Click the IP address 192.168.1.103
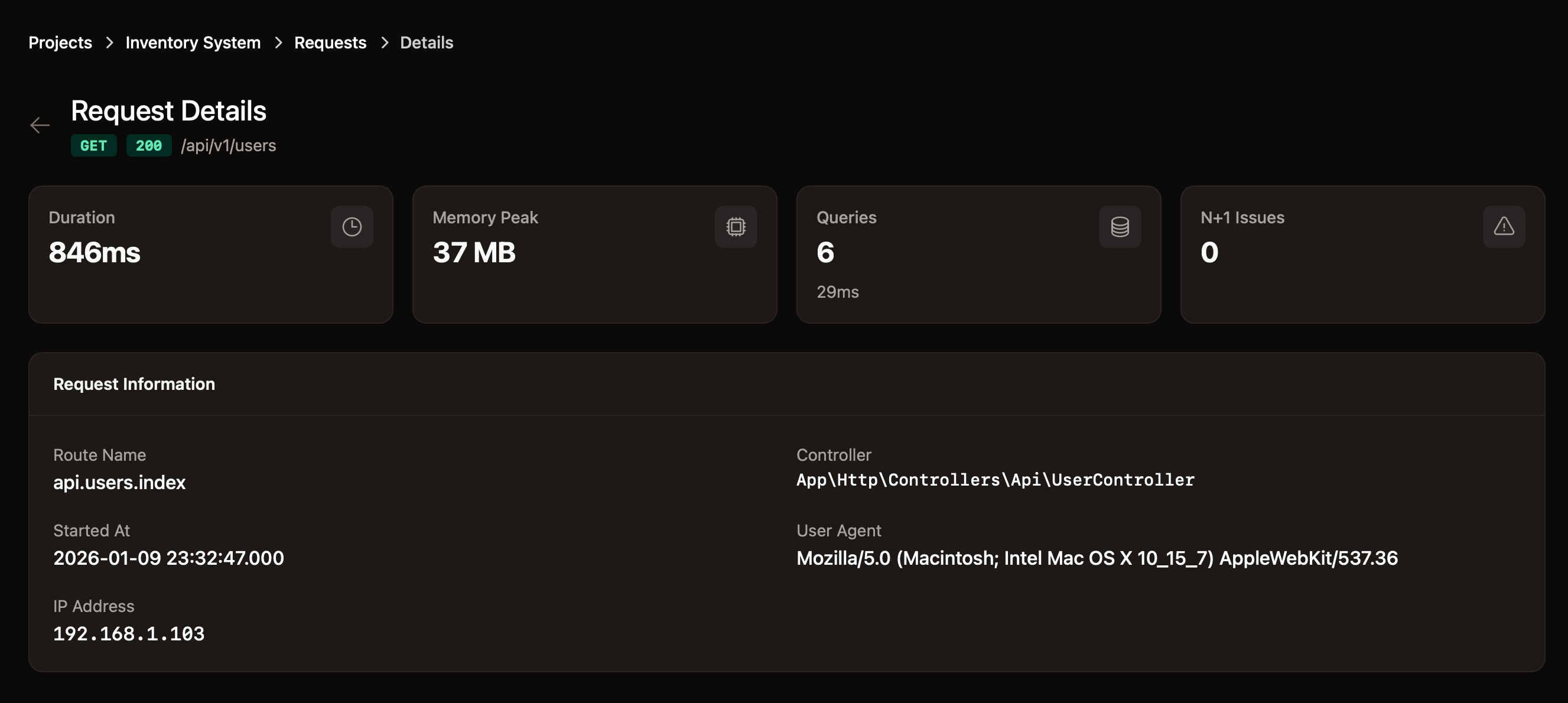The height and width of the screenshot is (703, 1568). 129,634
